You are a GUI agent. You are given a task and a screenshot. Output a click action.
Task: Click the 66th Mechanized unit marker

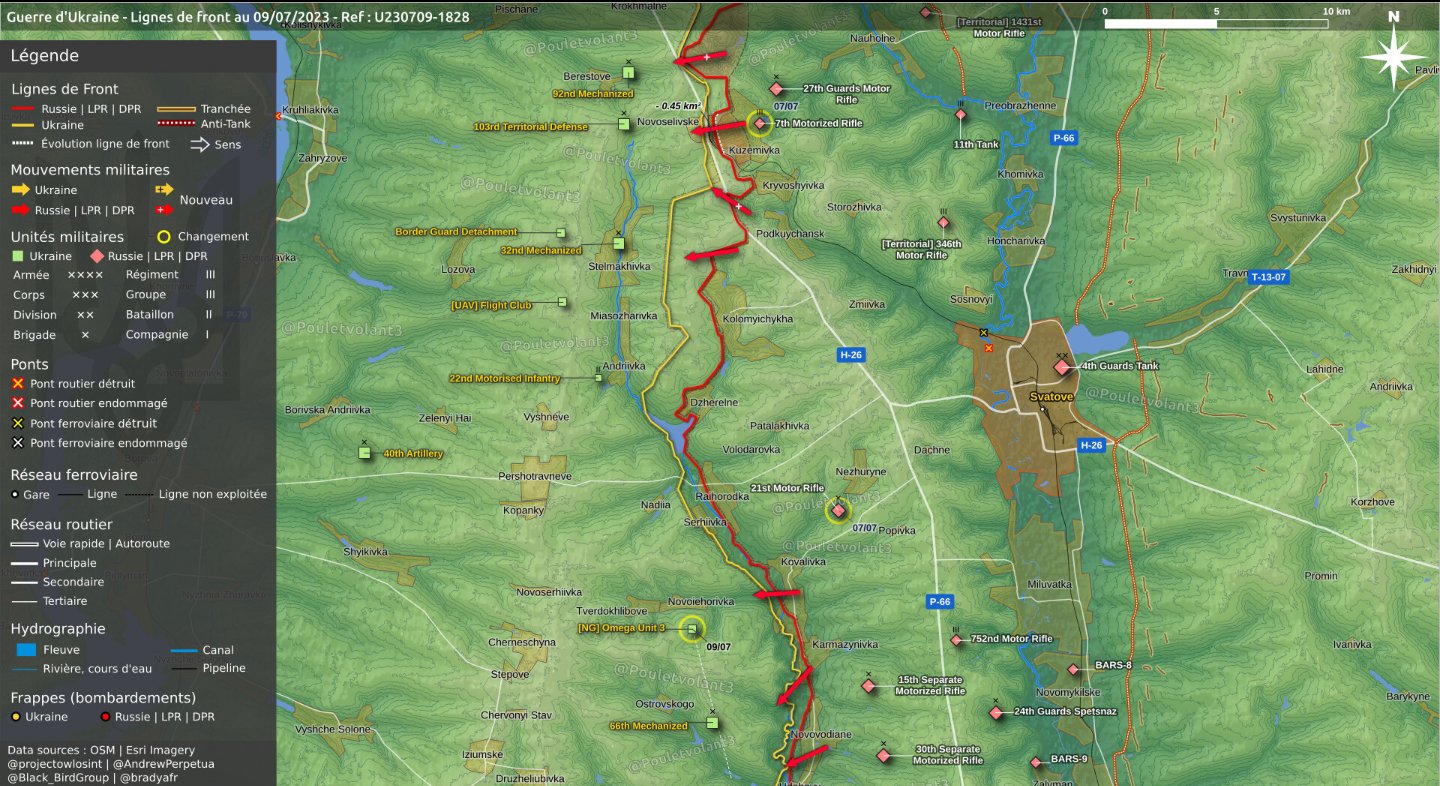tap(712, 722)
